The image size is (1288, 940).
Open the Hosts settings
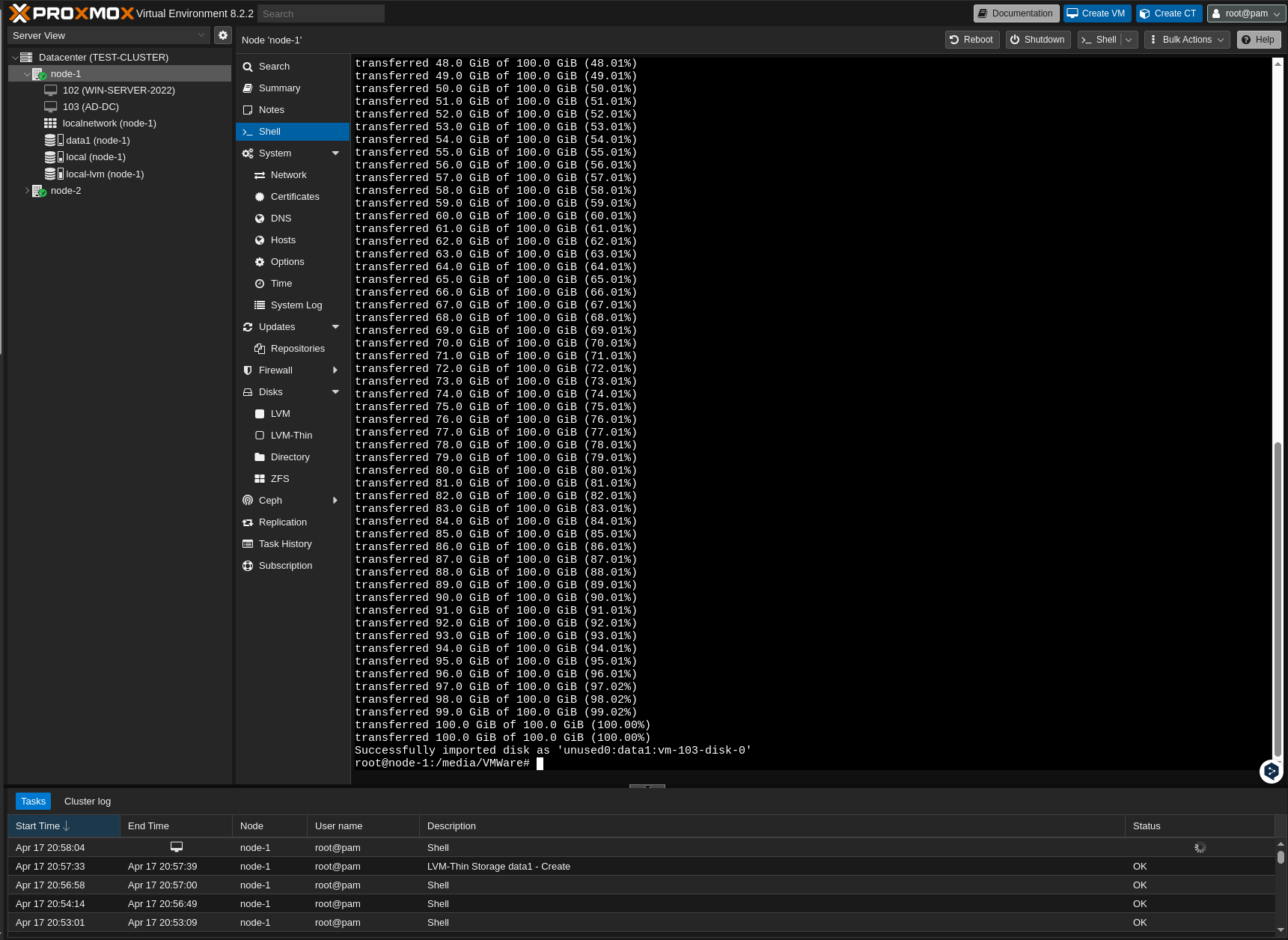283,239
